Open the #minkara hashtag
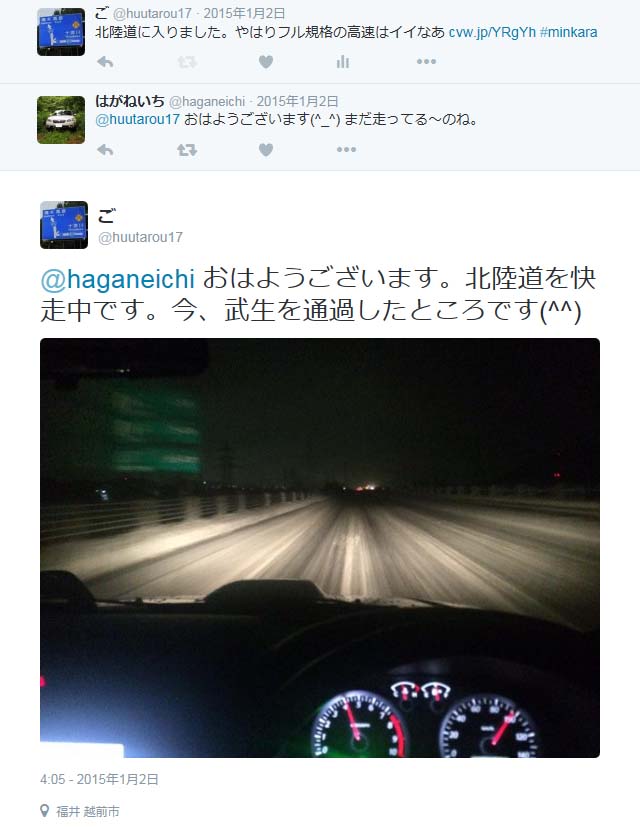Viewport: 640px width, 827px height. tap(569, 32)
